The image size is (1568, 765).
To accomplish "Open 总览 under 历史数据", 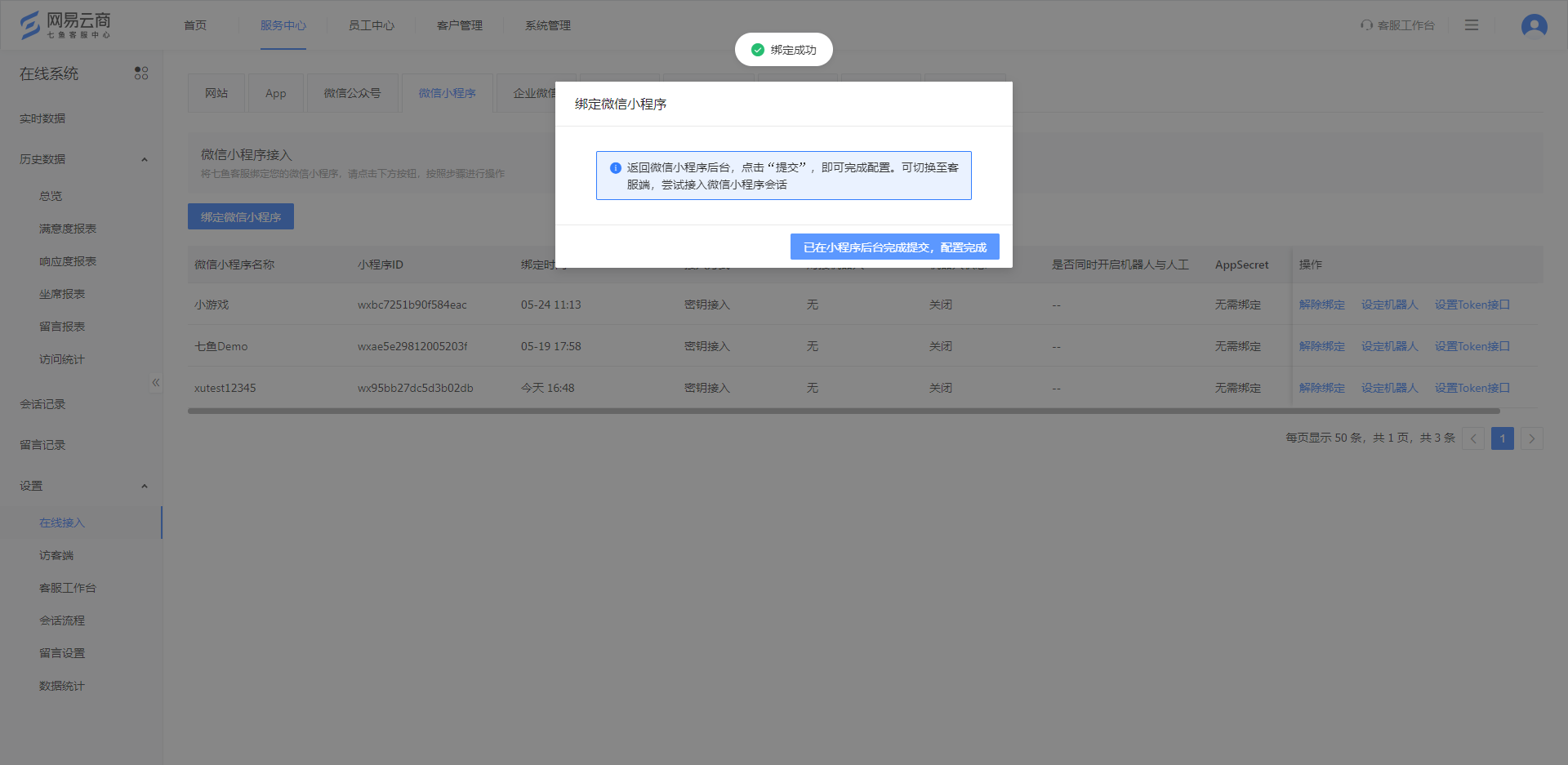I will tap(51, 196).
